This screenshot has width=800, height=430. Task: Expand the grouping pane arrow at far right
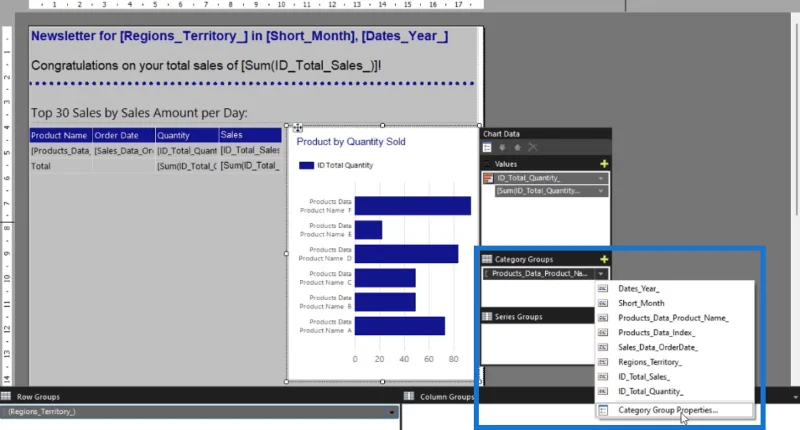795,396
